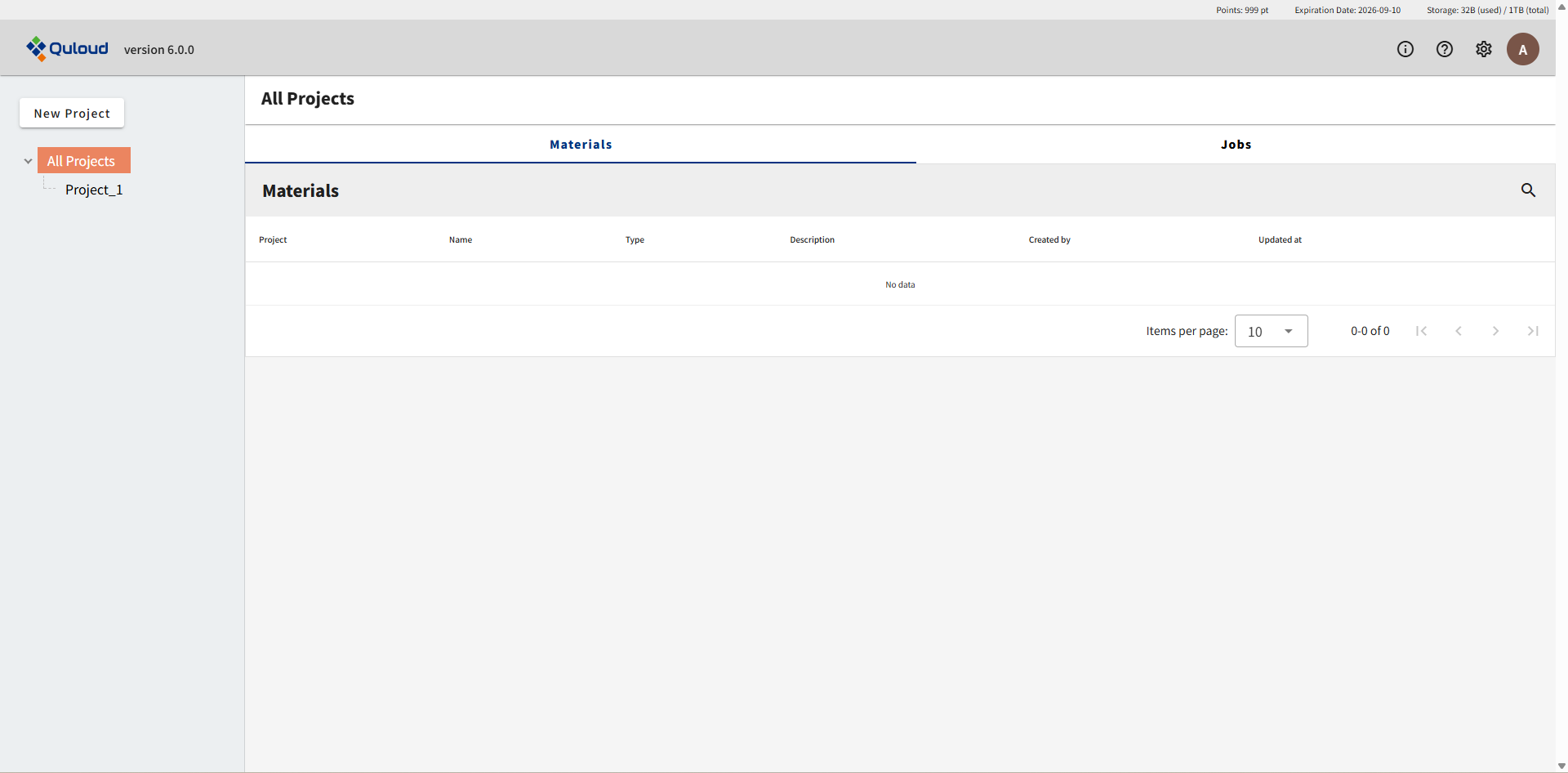Open the information icon in header
The image size is (1568, 773).
coord(1405,49)
